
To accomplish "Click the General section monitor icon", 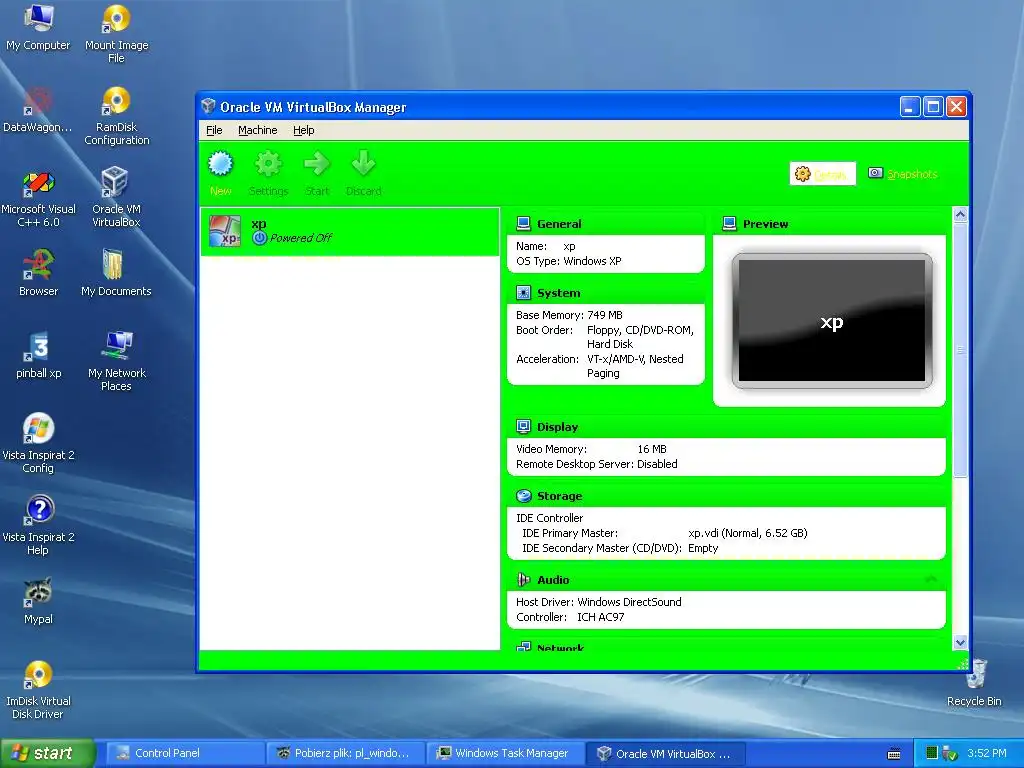I will [x=523, y=224].
